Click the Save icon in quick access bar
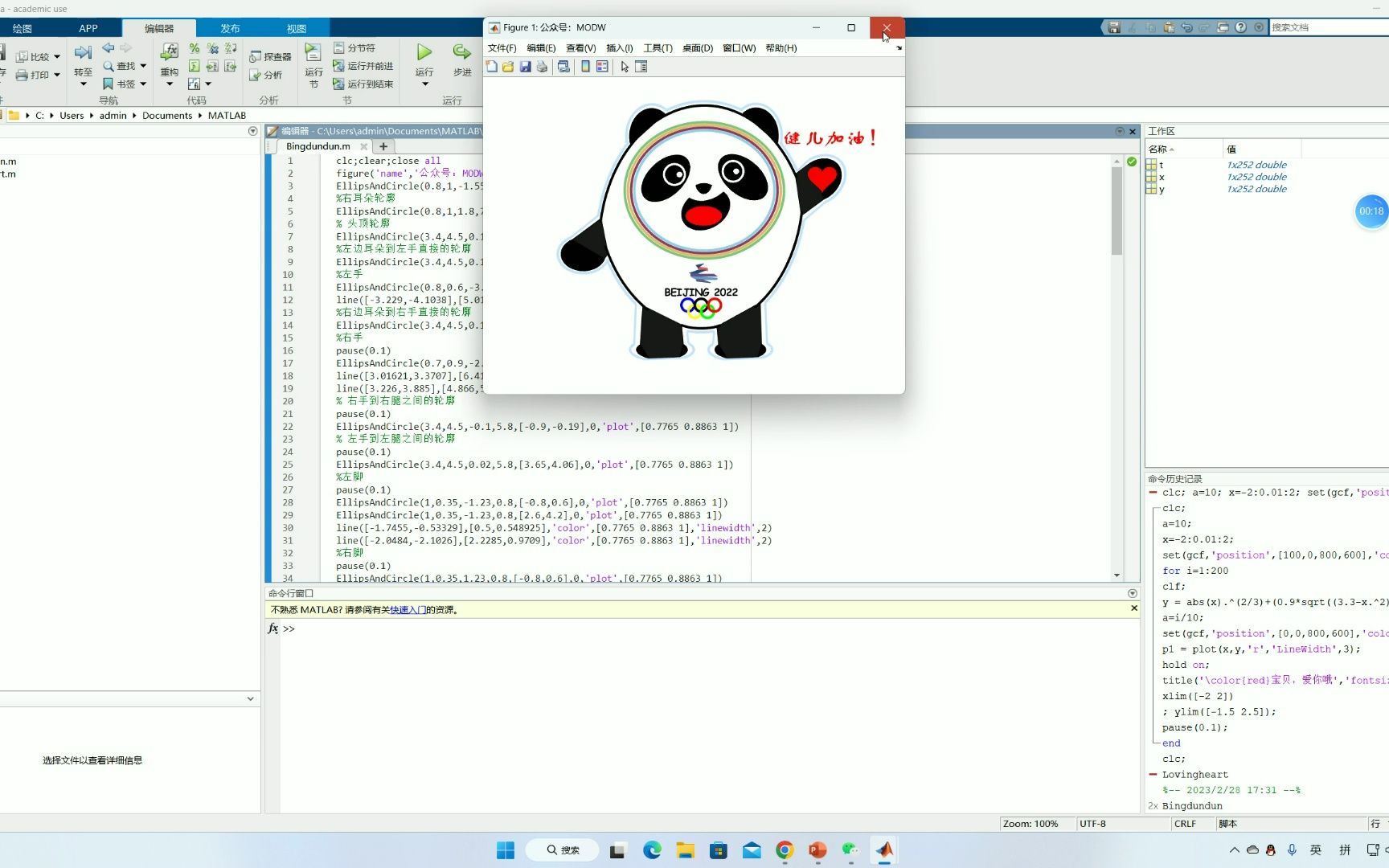 pos(1114,27)
